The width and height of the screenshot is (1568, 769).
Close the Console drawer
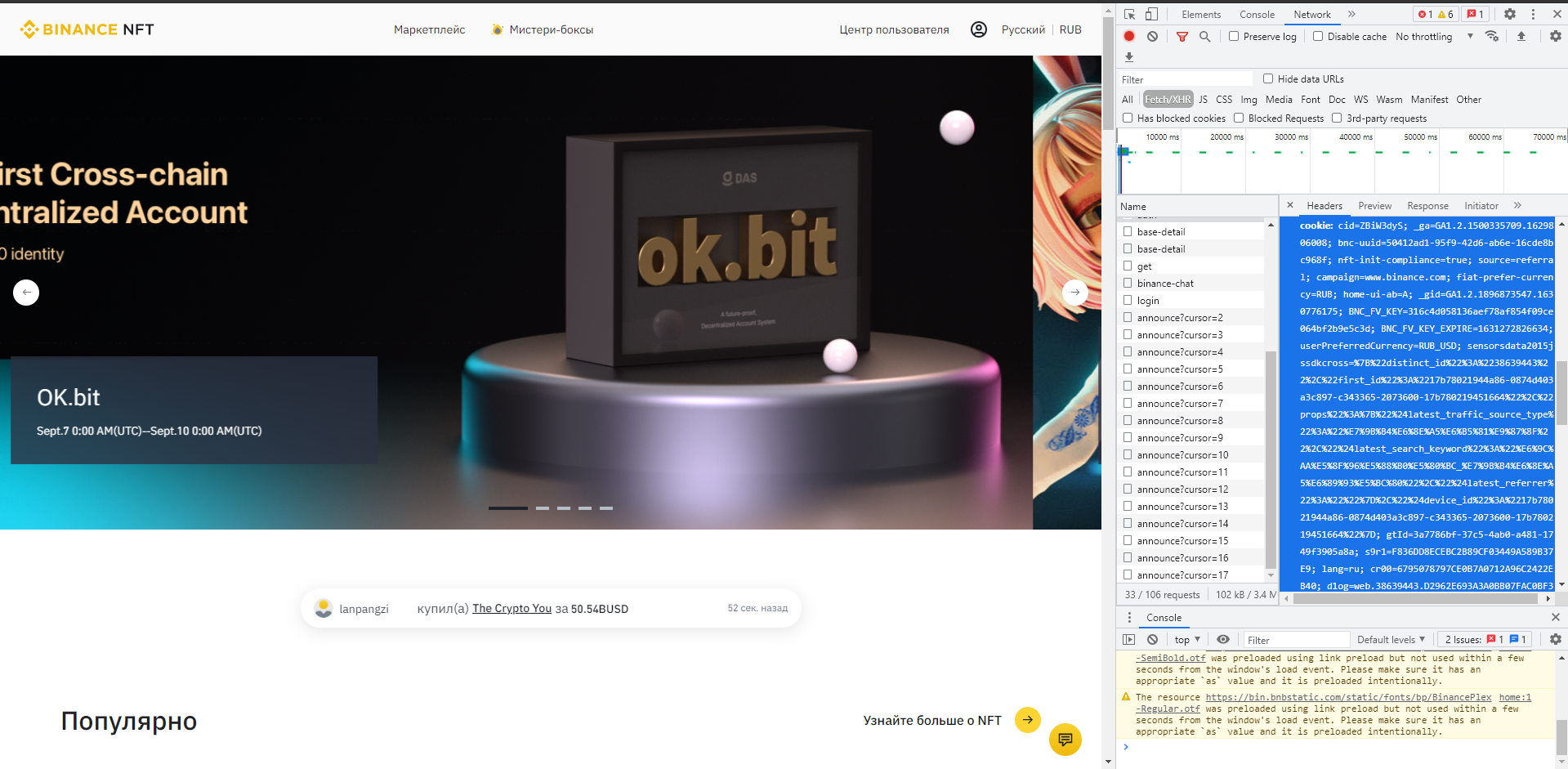pyautogui.click(x=1555, y=617)
